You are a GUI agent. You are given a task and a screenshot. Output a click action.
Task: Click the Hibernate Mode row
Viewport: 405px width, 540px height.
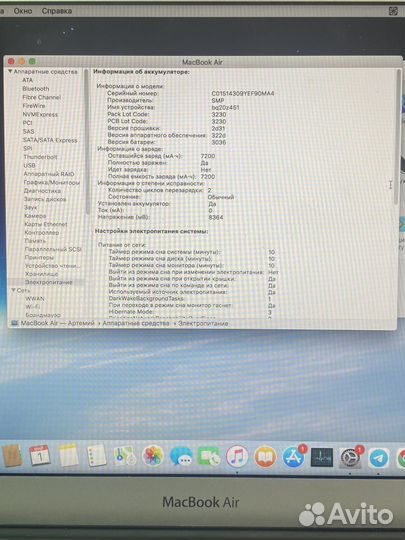tap(190, 312)
